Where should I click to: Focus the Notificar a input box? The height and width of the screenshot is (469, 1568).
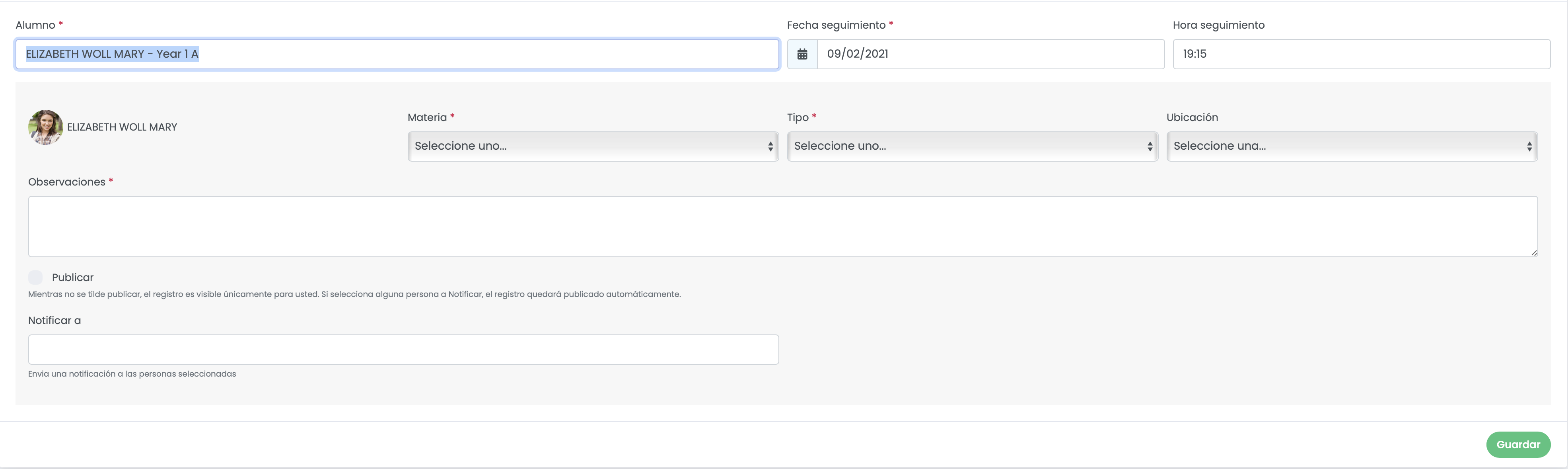(403, 350)
